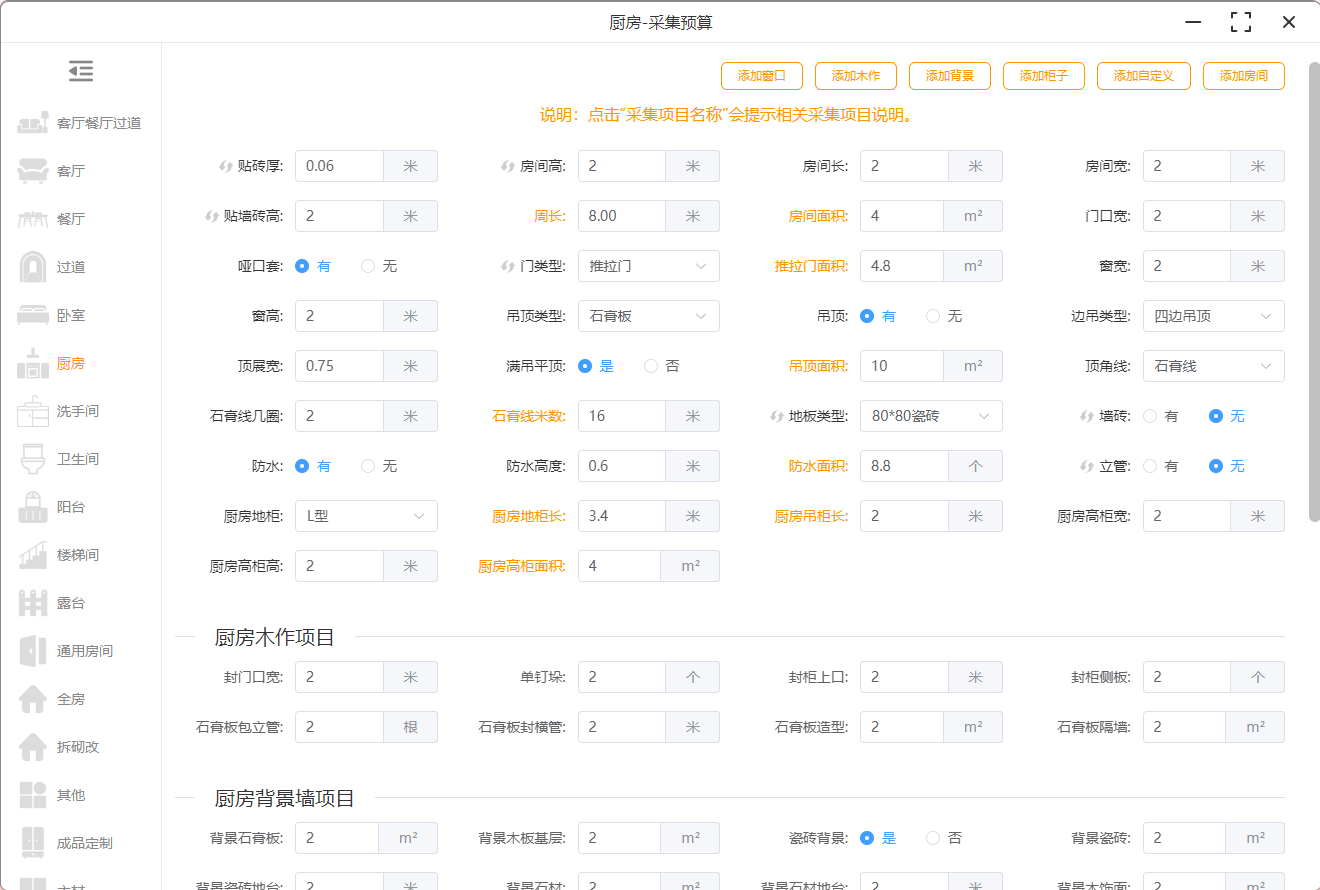The image size is (1320, 890).
Task: Expand the 边吊类型 dropdown
Action: [1213, 316]
